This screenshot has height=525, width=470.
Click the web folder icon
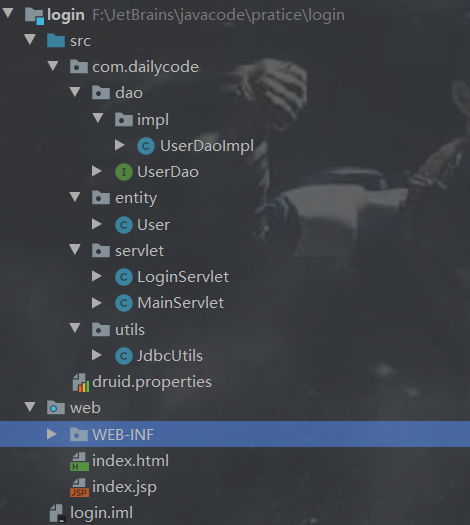tap(56, 408)
